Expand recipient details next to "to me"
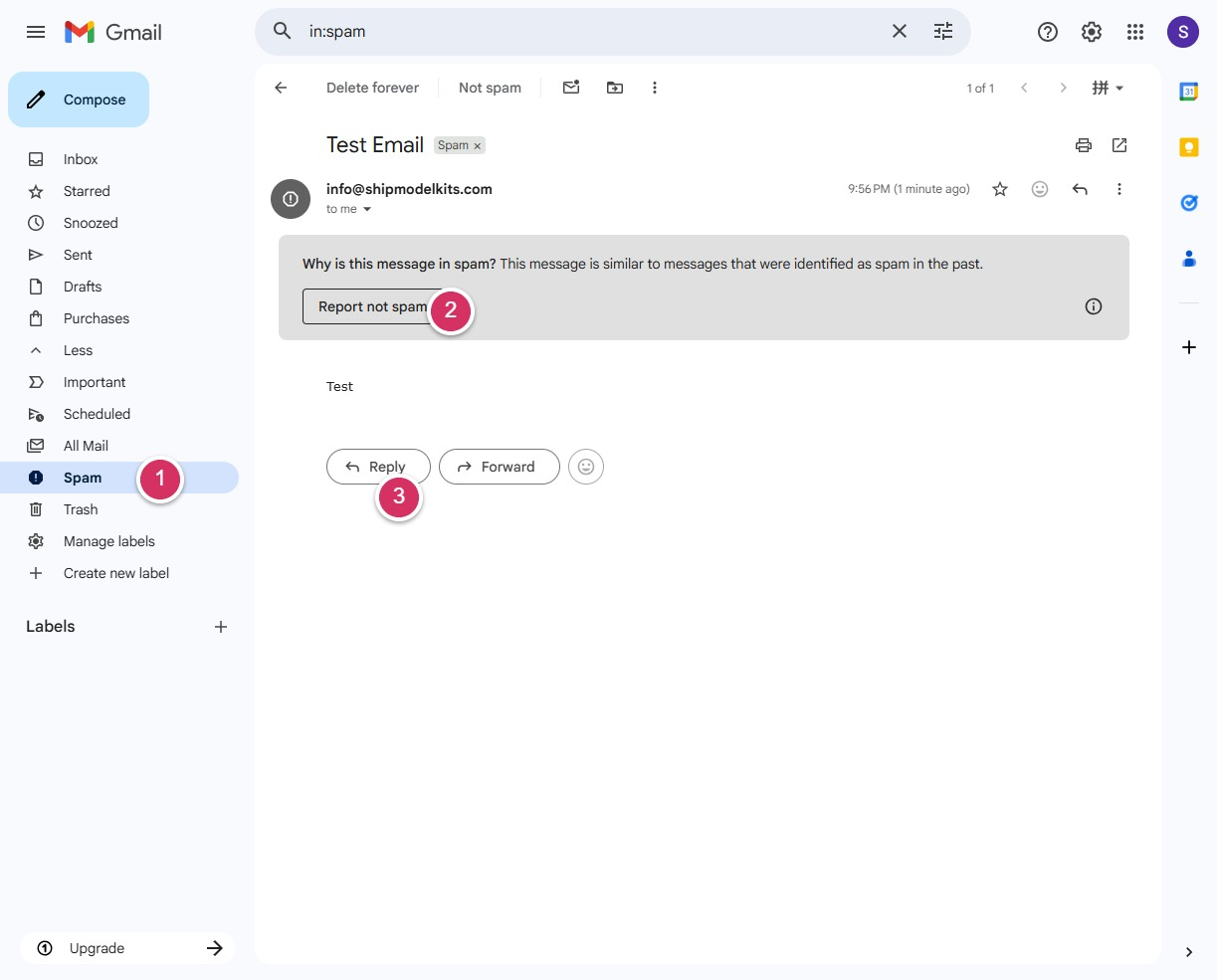 [367, 209]
